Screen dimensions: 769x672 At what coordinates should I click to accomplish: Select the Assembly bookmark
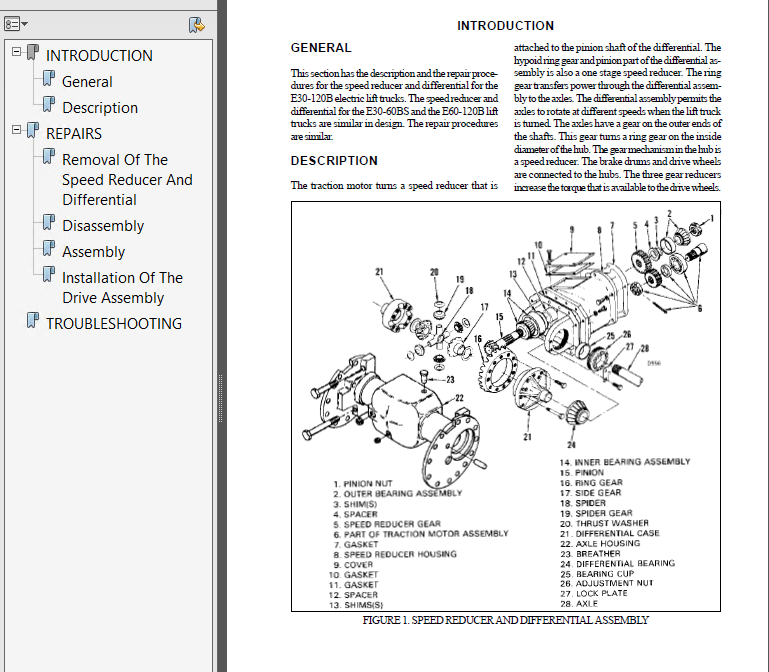[x=94, y=252]
